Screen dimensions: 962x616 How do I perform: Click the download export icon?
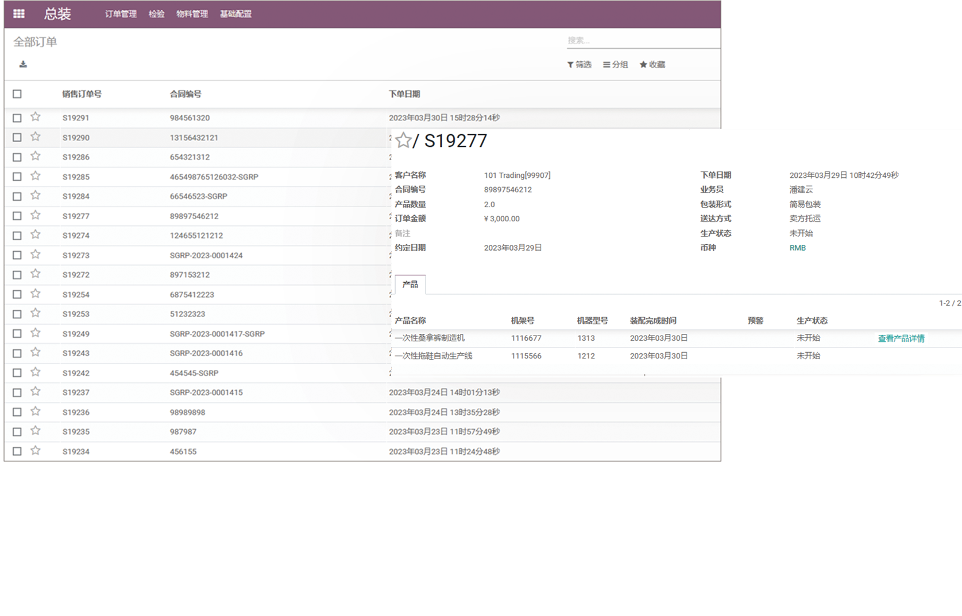[x=23, y=65]
